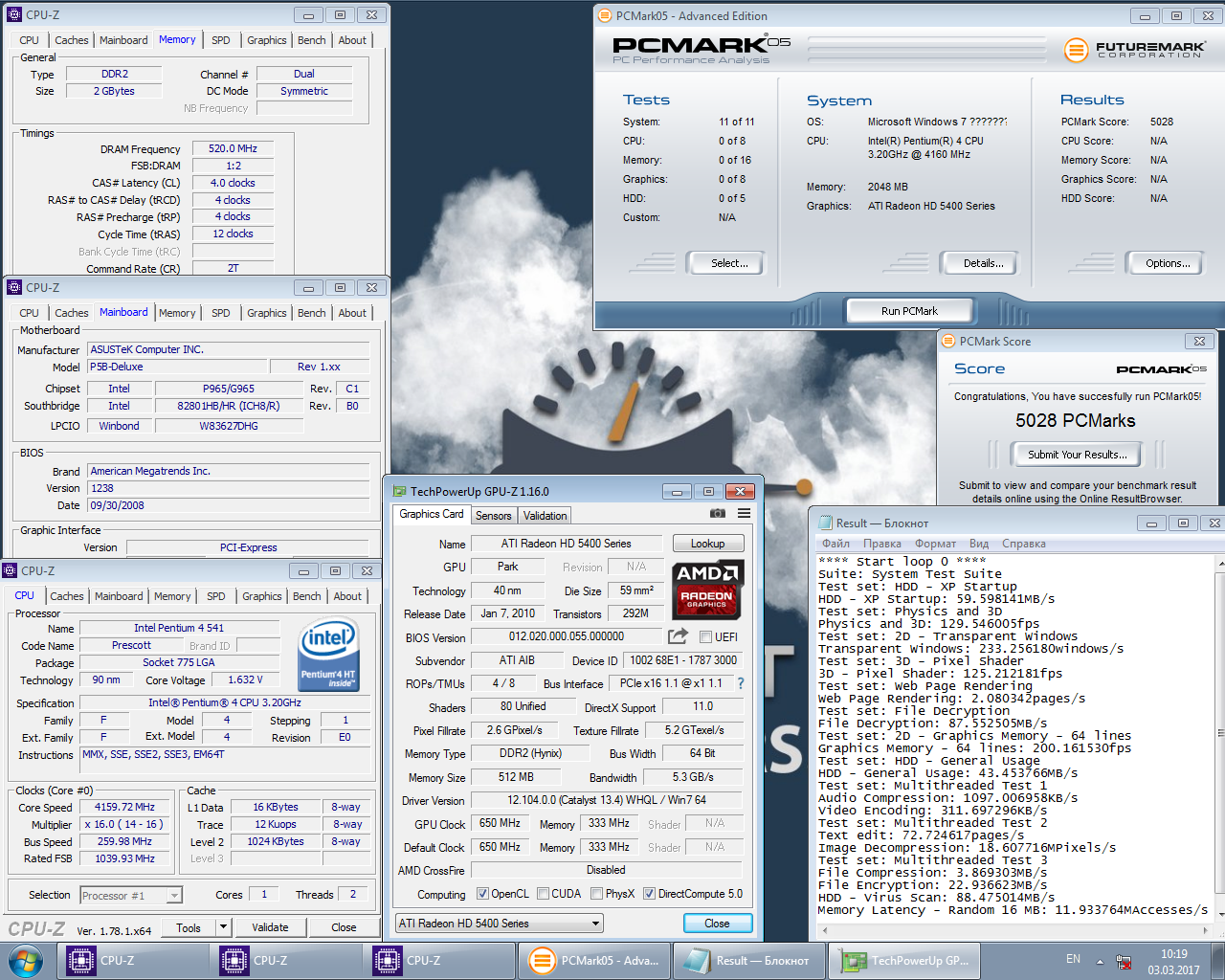Click the PCMark05 title bar app icon
The width and height of the screenshot is (1225, 980).
pos(604,15)
